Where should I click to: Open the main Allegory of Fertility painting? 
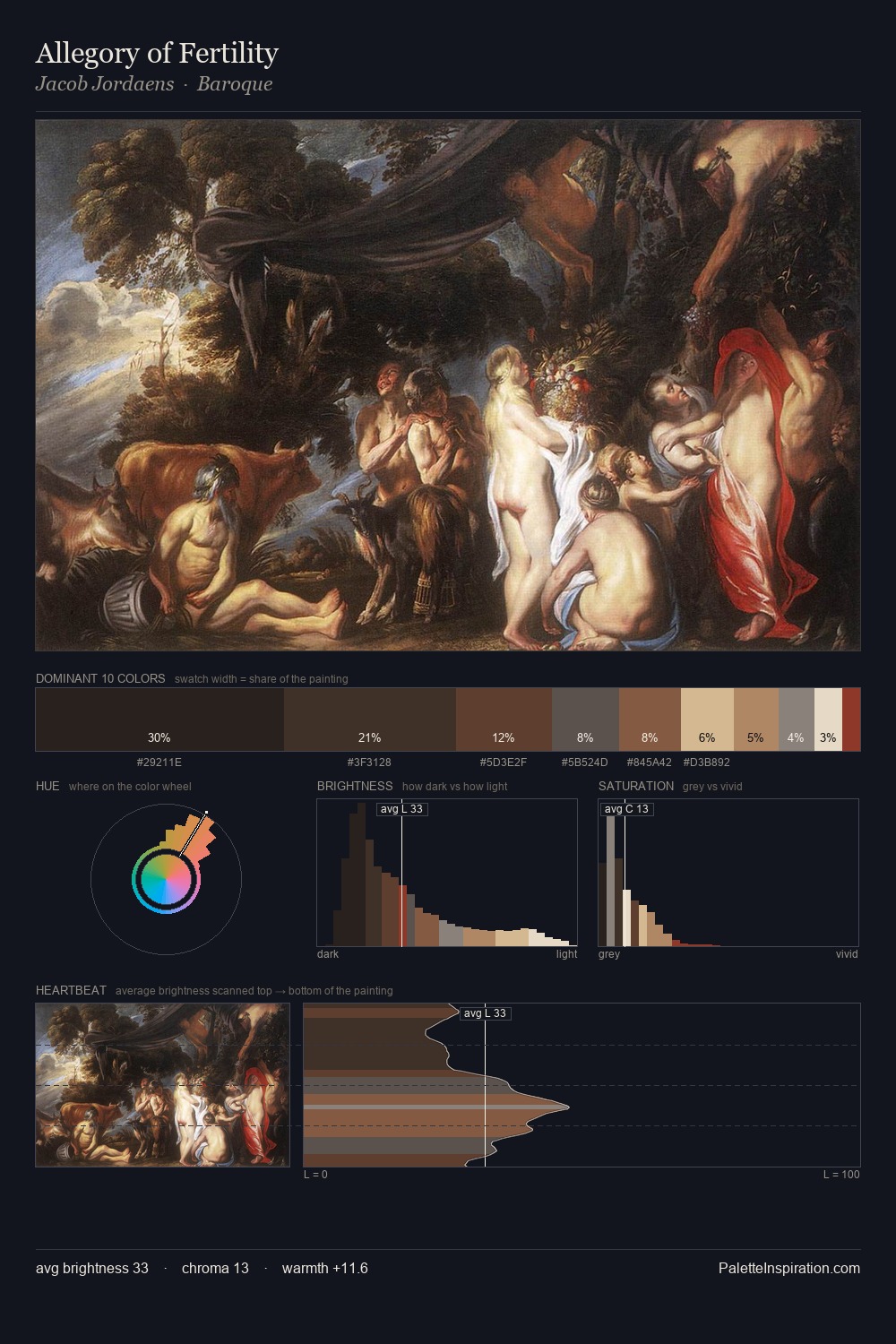tap(448, 385)
